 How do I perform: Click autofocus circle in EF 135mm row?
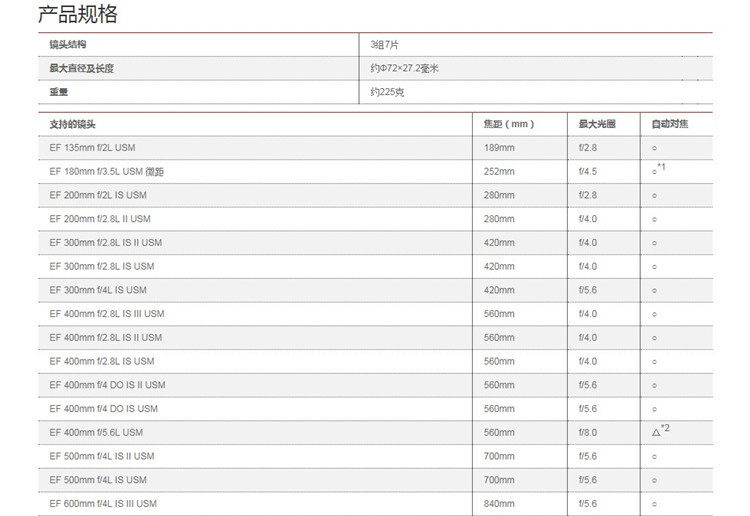click(654, 148)
